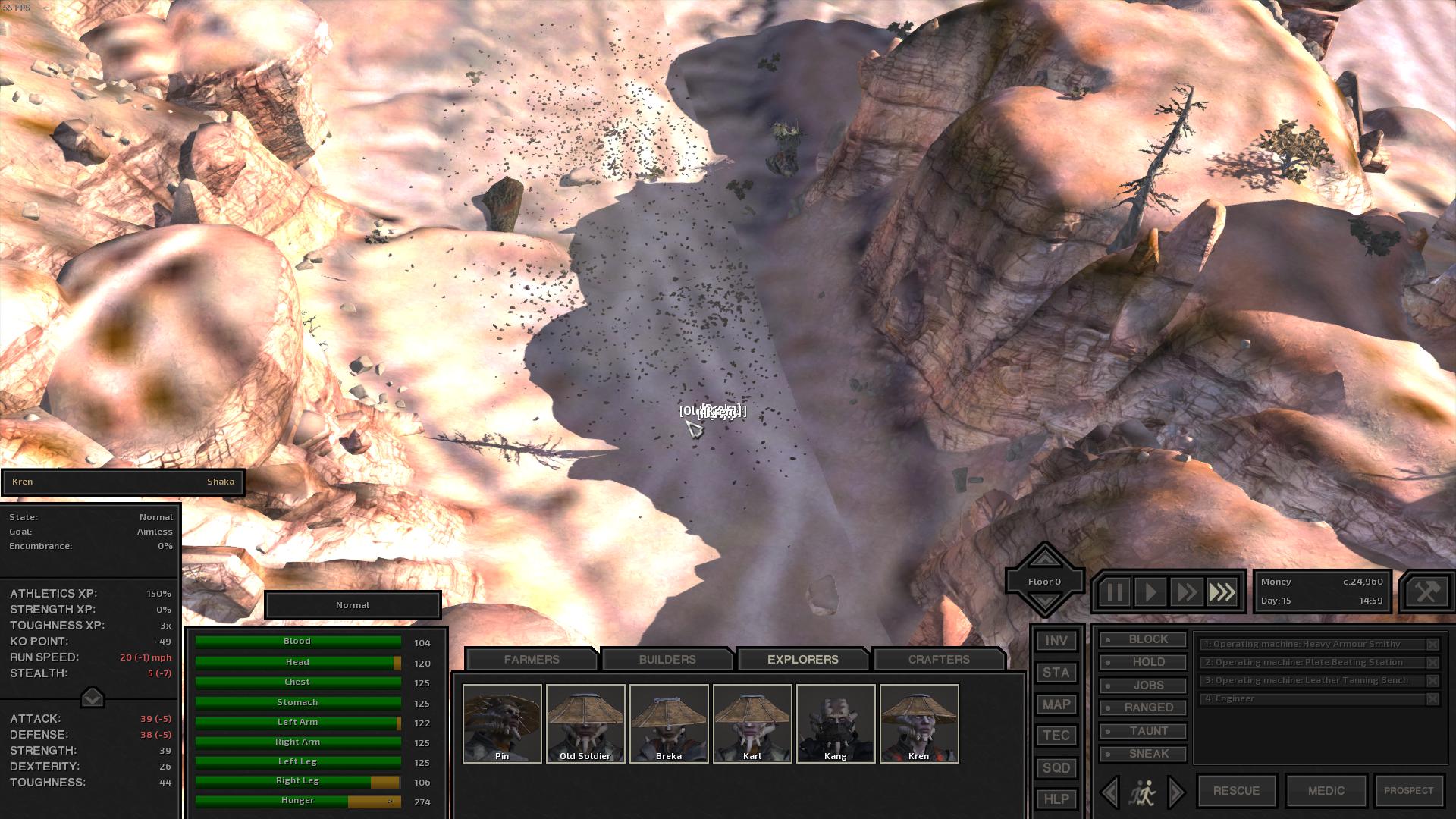Switch to the BUILDERS squad tab

click(667, 660)
